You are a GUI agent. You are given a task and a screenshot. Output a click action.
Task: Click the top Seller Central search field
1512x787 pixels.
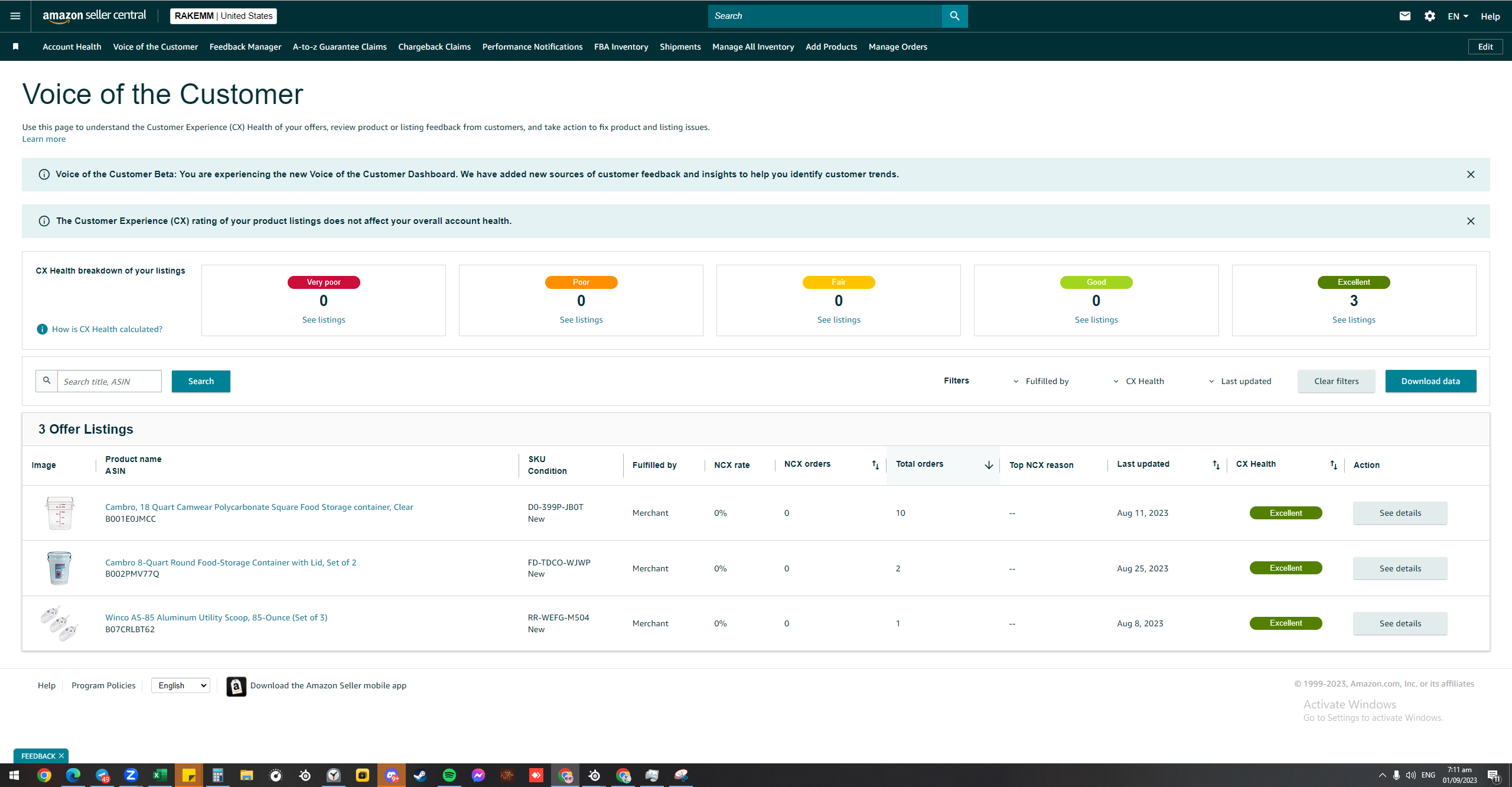(825, 16)
